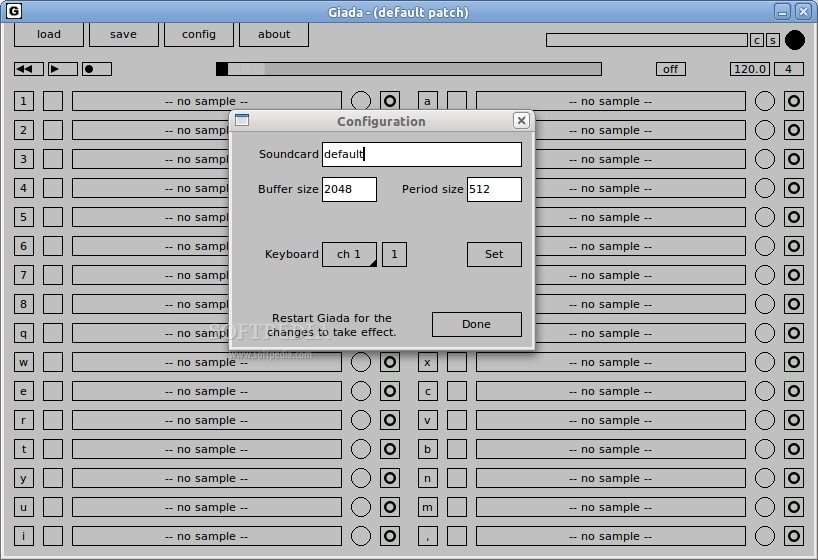
Task: Open the '-- no sample --' menu for channel y
Action: [207, 478]
